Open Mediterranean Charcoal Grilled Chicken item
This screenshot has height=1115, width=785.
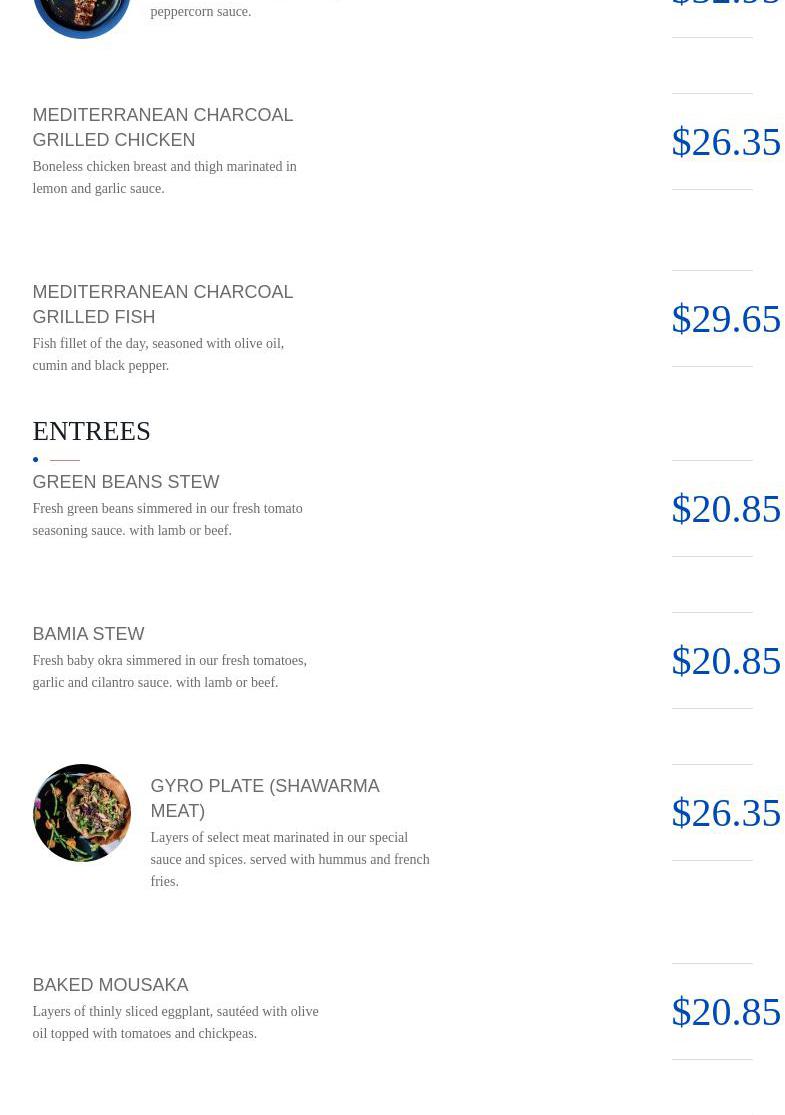click(x=162, y=127)
